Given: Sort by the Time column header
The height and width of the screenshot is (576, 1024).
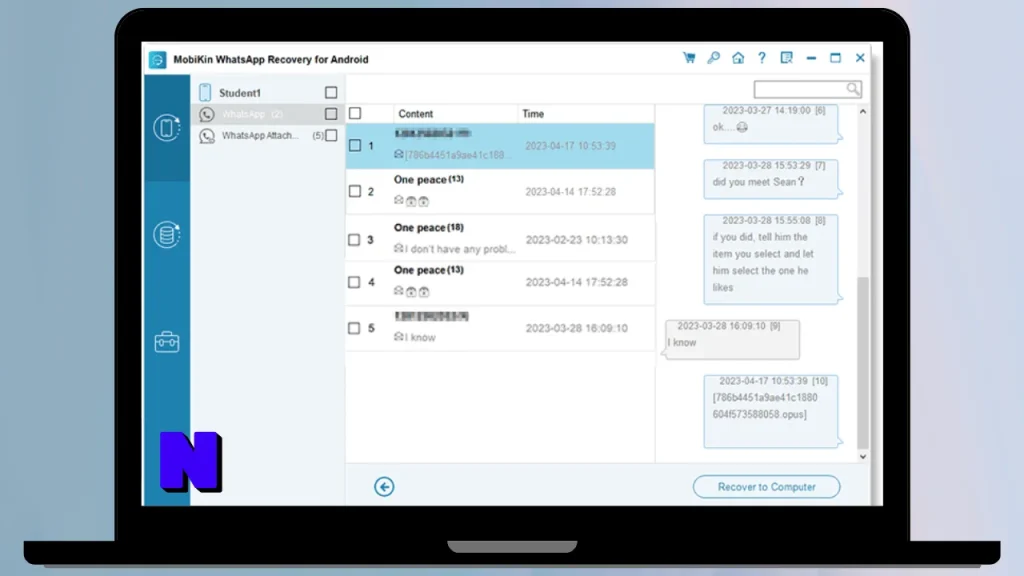Looking at the screenshot, I should (533, 114).
